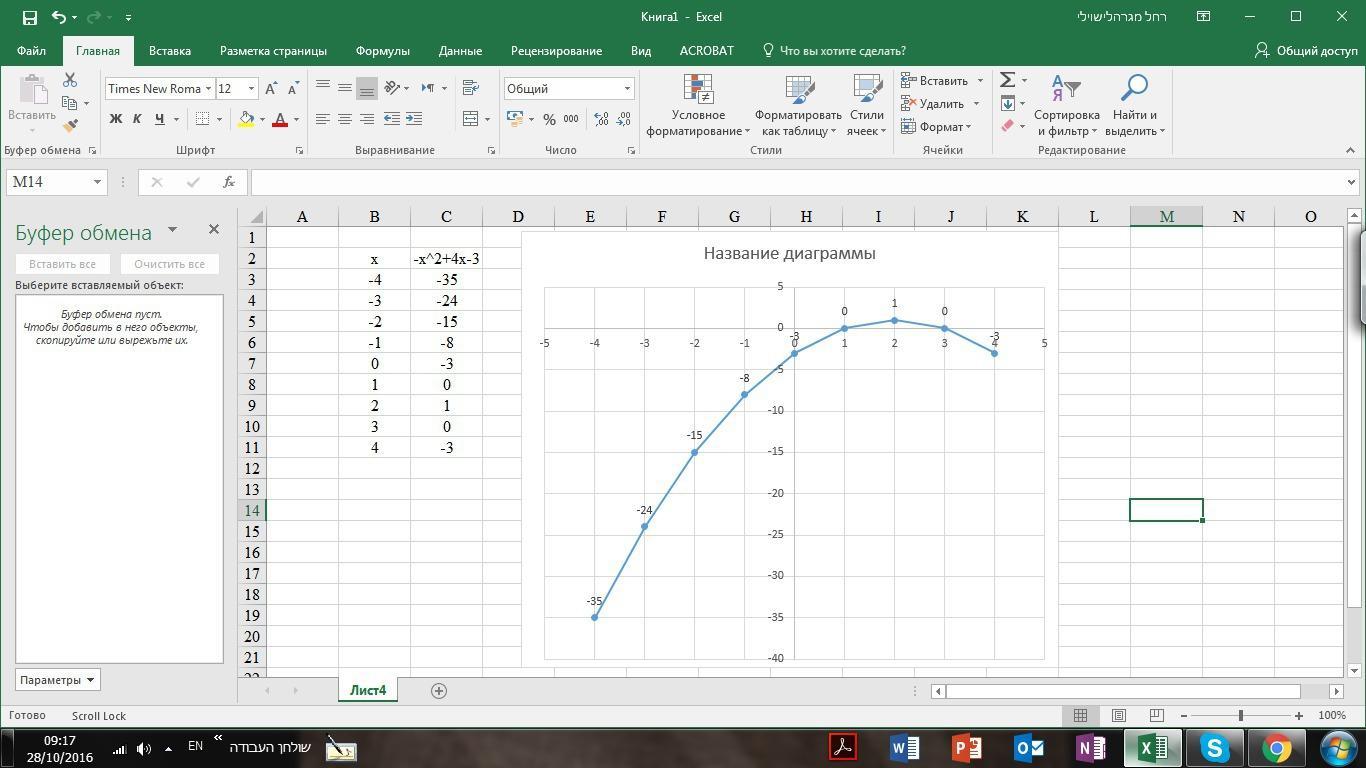
Task: Click the wrap text icon
Action: coord(471,88)
